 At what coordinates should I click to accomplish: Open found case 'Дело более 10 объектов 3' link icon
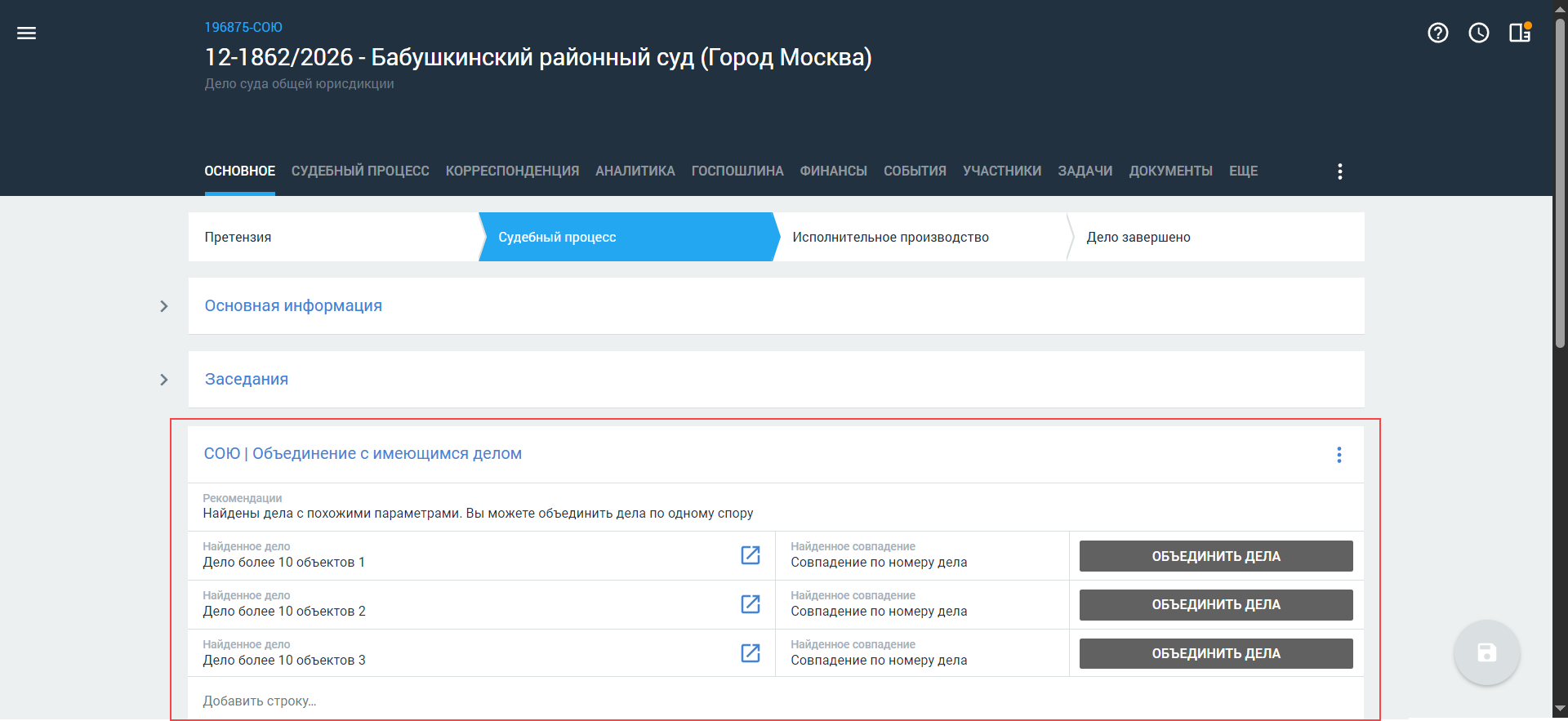(x=751, y=653)
